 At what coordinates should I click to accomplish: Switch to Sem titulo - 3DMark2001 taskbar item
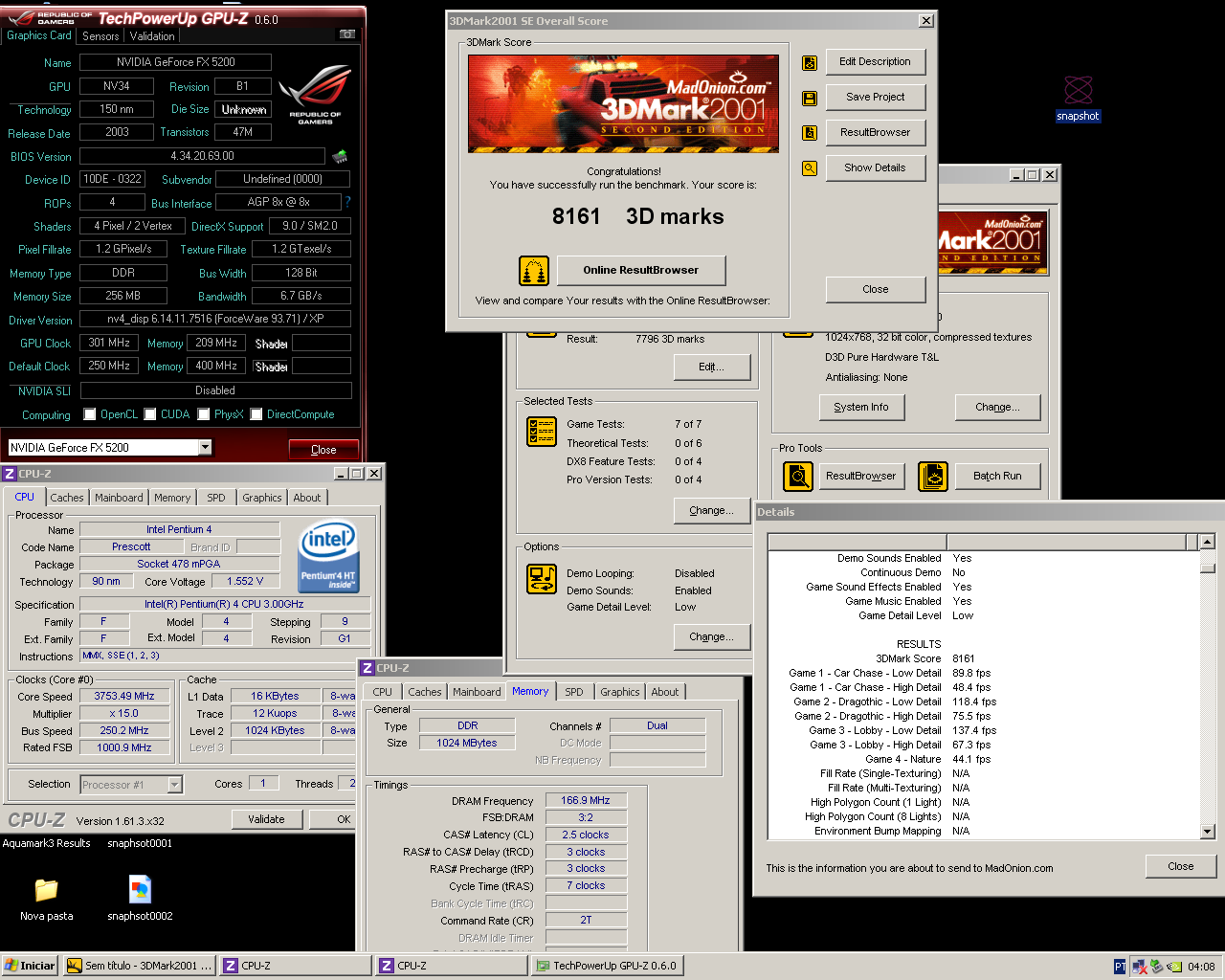(139, 966)
